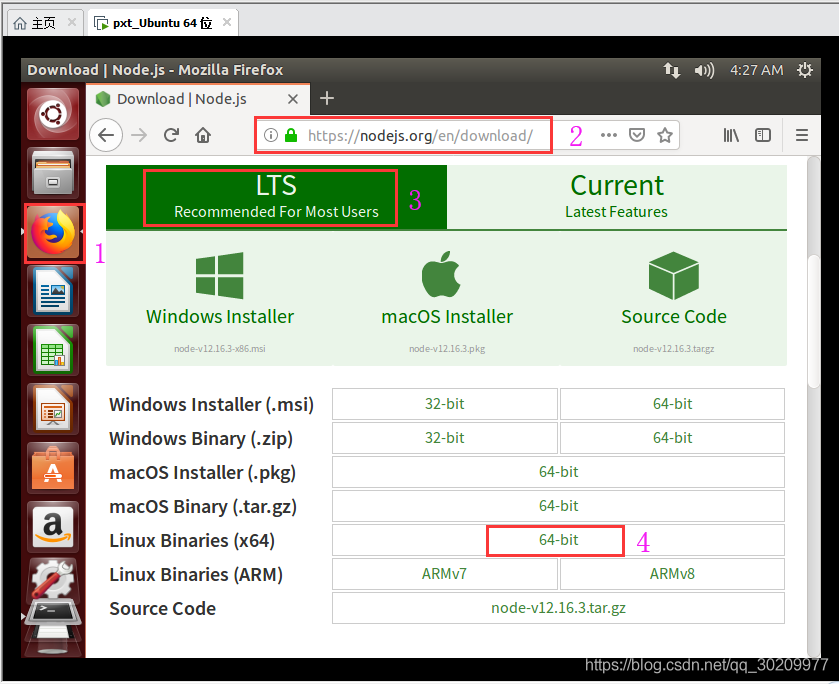Download Windows Binary (.zip) 64-bit
The height and width of the screenshot is (684, 839).
pos(673,438)
